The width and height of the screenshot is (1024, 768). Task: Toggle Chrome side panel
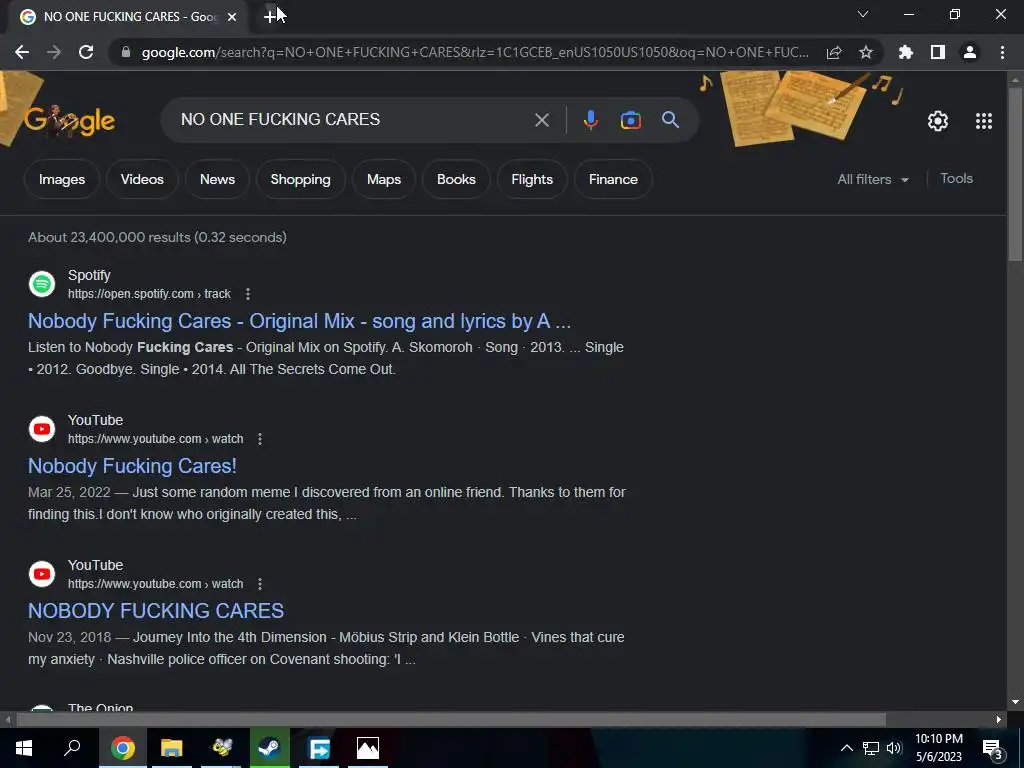click(x=938, y=52)
